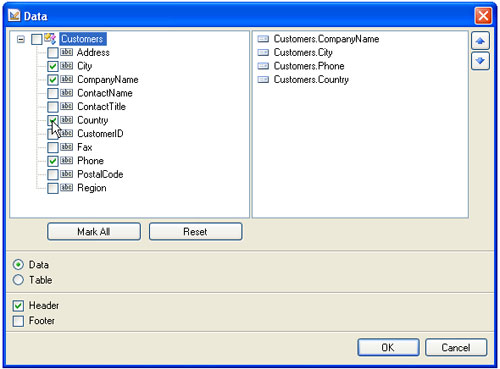This screenshot has height=369, width=500.
Task: Select the Table radio button
Action: (x=18, y=280)
